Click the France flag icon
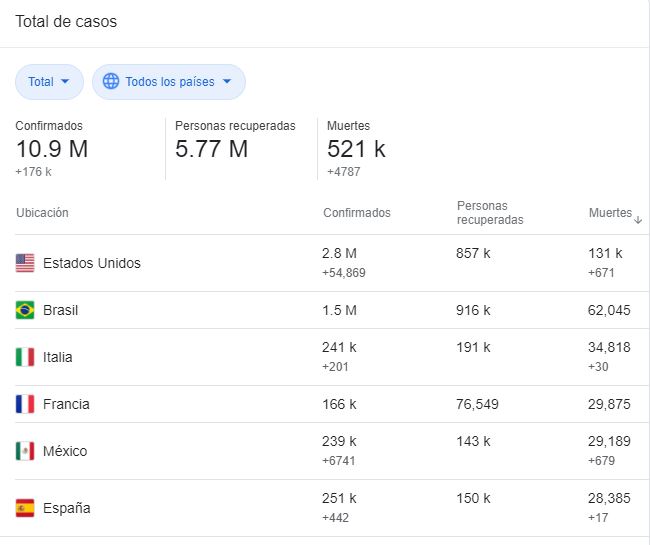Image resolution: width=650 pixels, height=545 pixels. pos(25,404)
